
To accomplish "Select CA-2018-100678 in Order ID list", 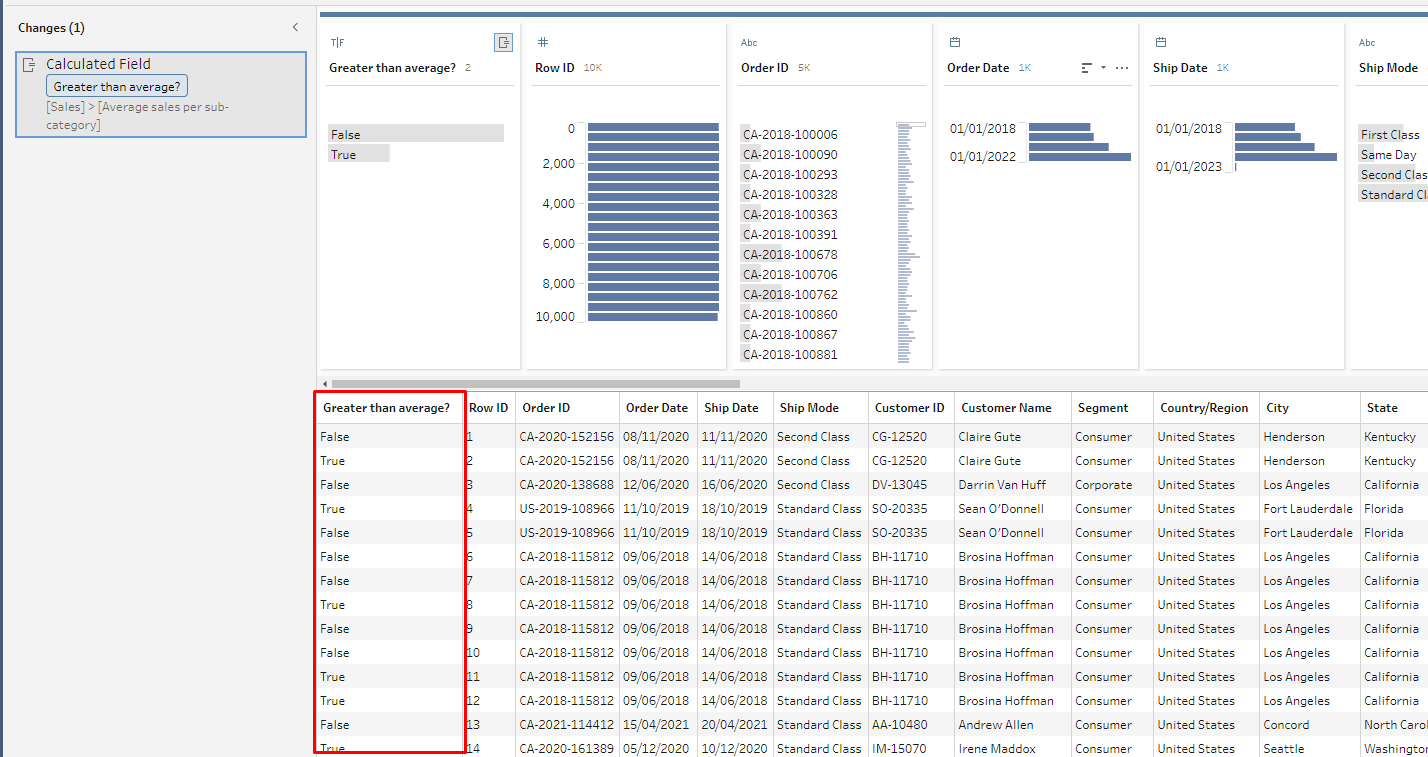I will [x=790, y=255].
